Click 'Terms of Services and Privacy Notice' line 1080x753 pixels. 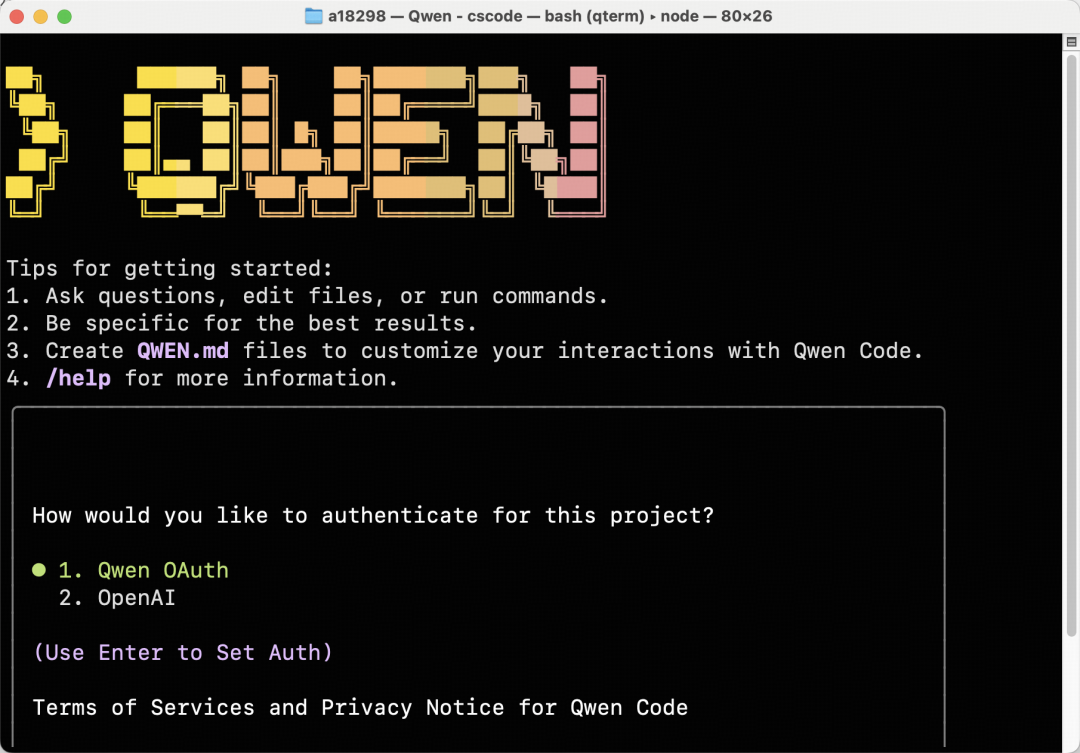(360, 708)
